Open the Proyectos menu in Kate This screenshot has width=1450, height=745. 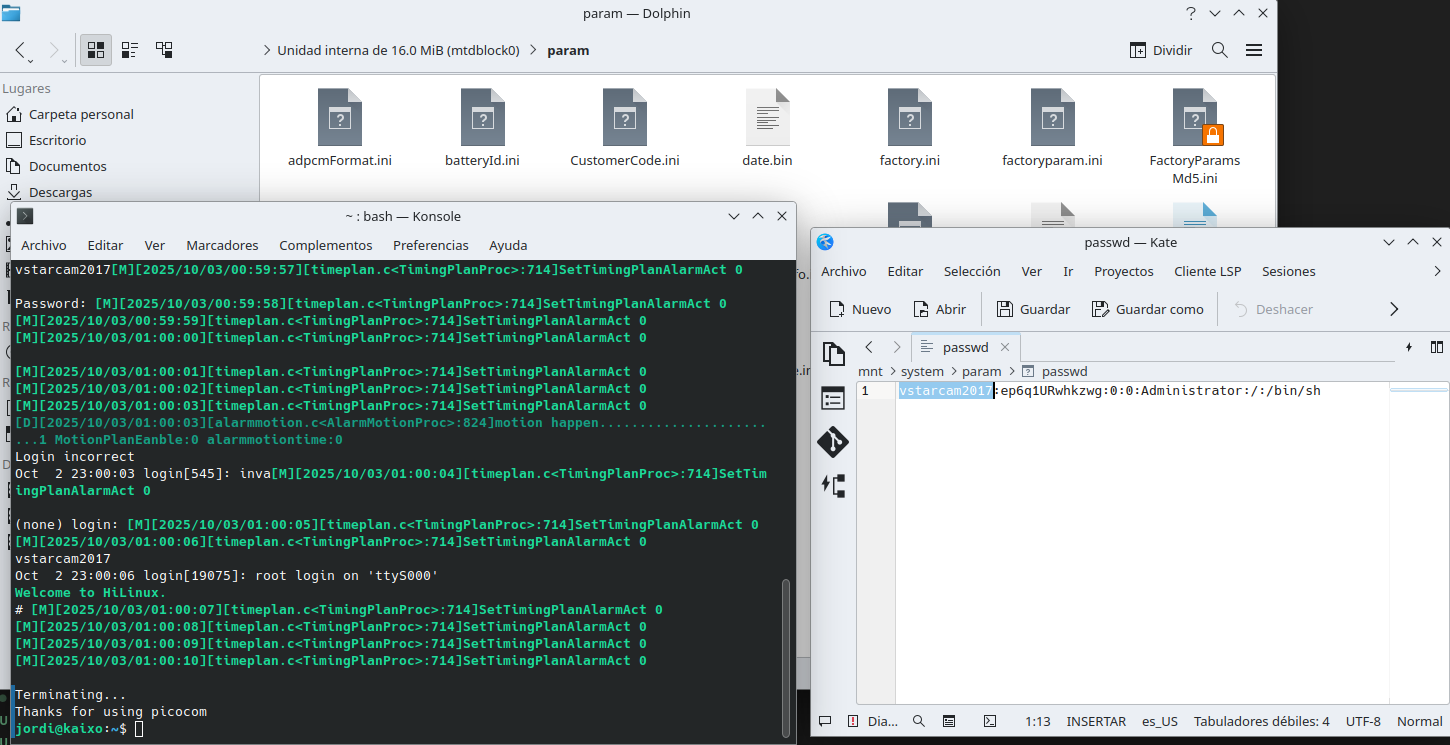pyautogui.click(x=1123, y=271)
